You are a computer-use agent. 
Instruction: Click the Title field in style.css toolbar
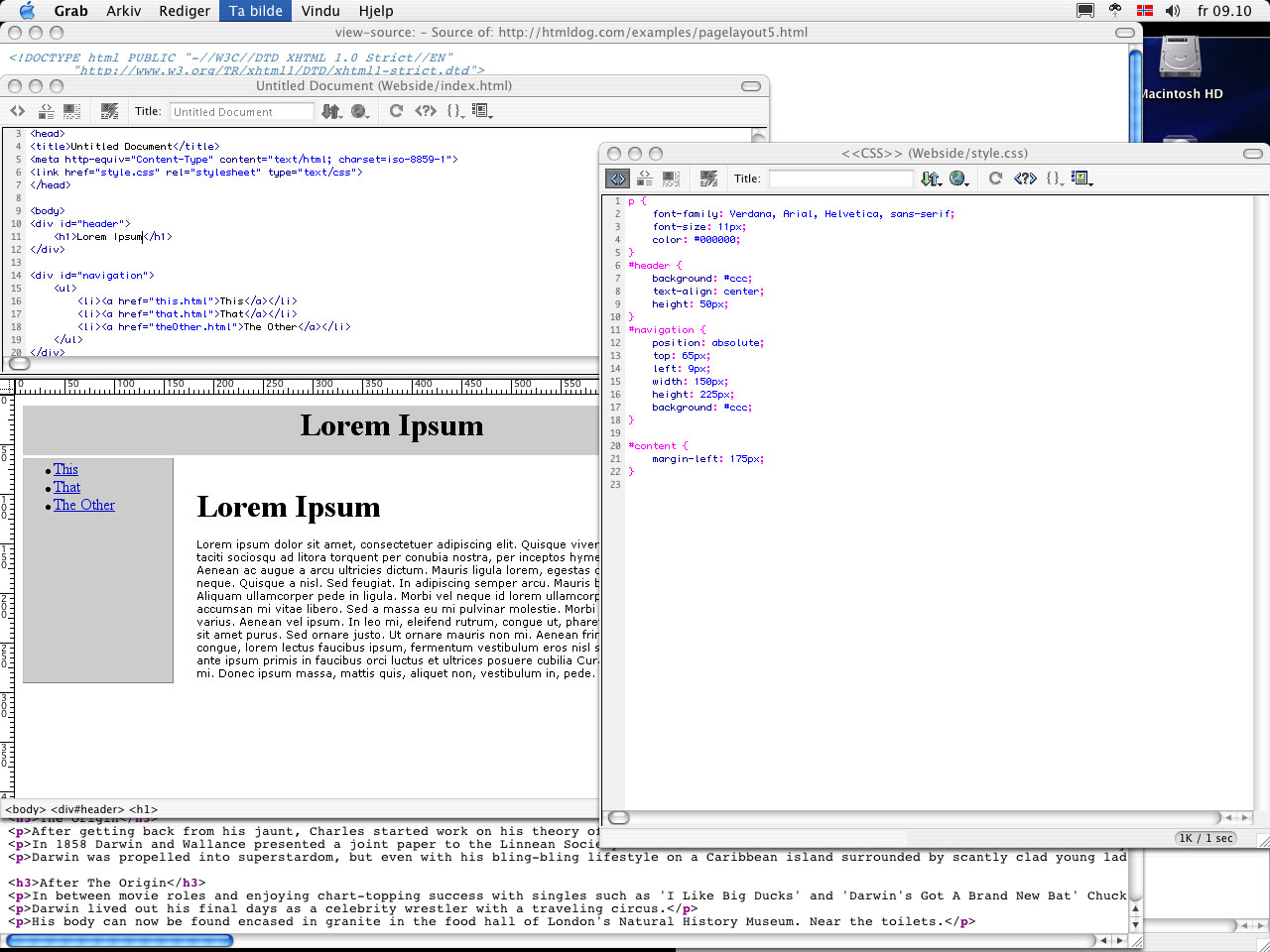[x=840, y=178]
